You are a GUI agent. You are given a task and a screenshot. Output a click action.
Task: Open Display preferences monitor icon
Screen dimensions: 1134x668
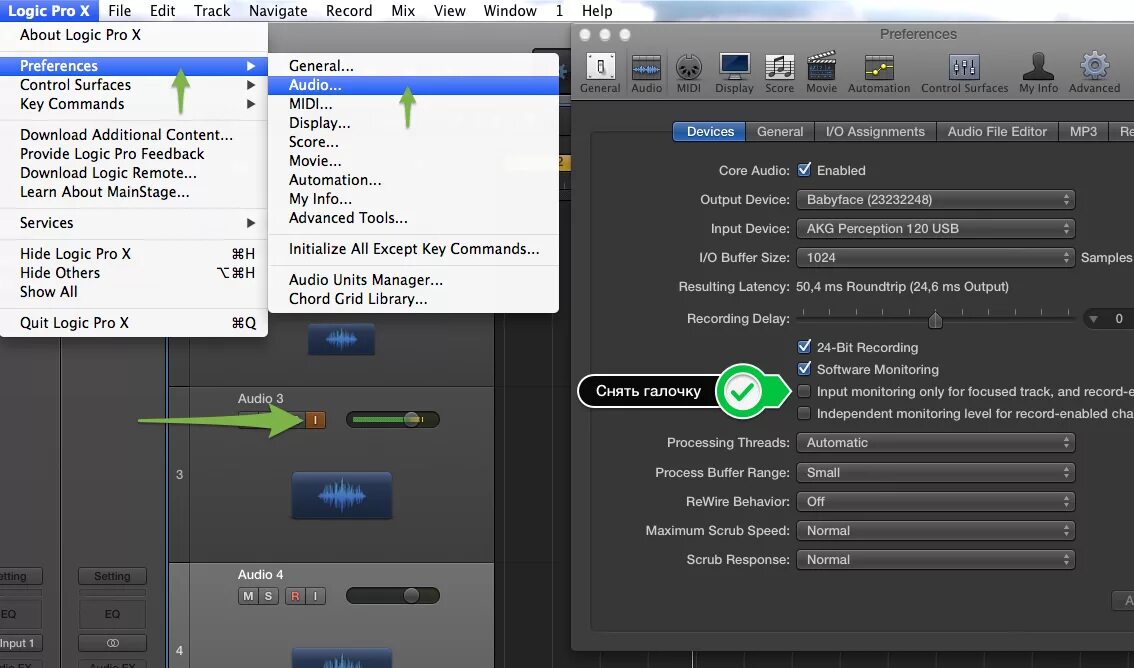point(734,73)
